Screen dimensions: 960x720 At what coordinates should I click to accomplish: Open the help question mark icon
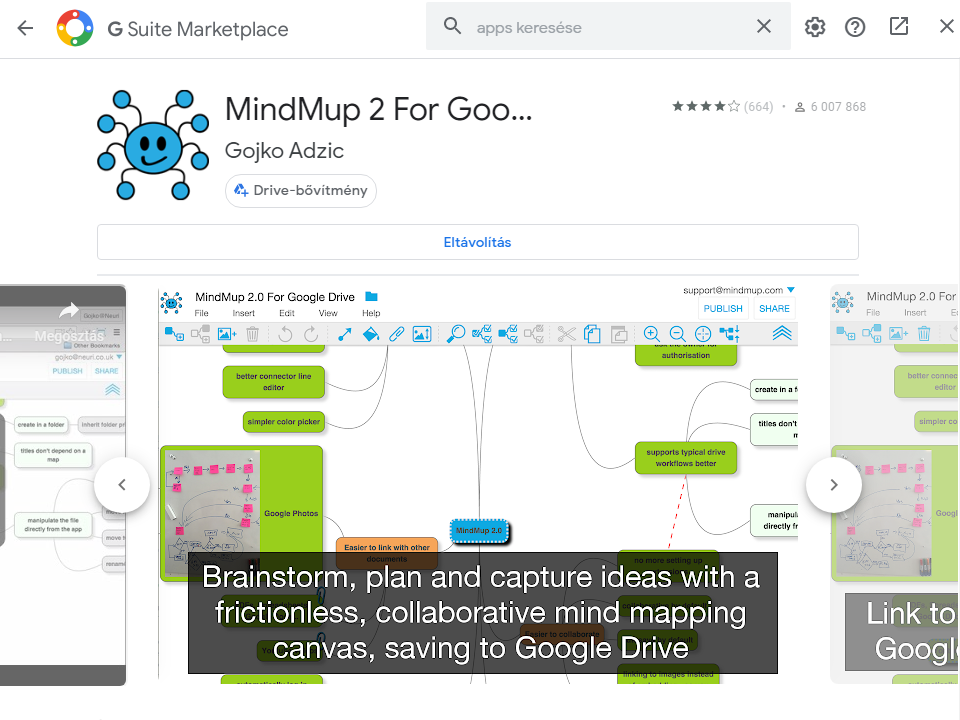point(855,27)
